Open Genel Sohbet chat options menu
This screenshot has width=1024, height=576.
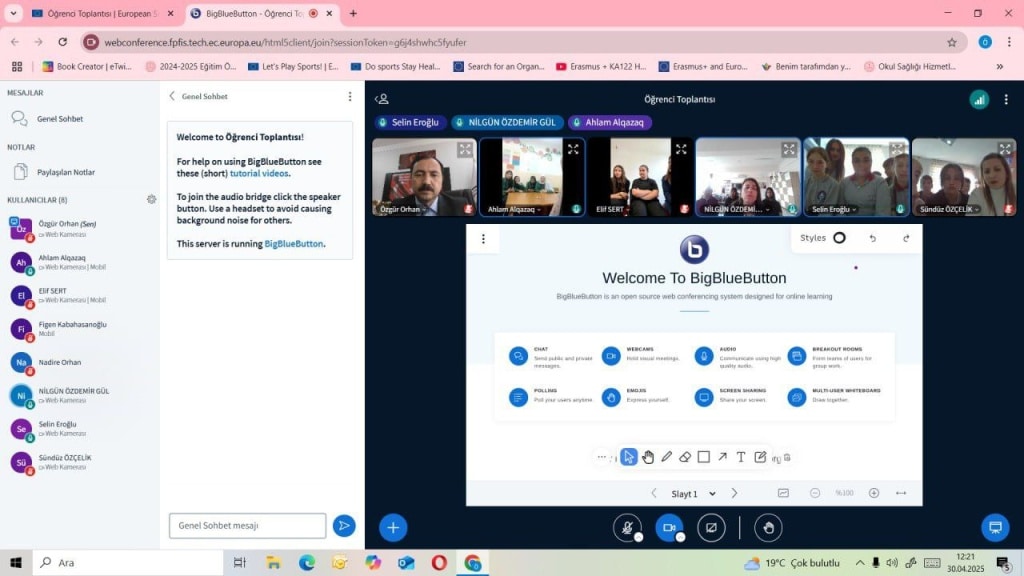coord(349,96)
